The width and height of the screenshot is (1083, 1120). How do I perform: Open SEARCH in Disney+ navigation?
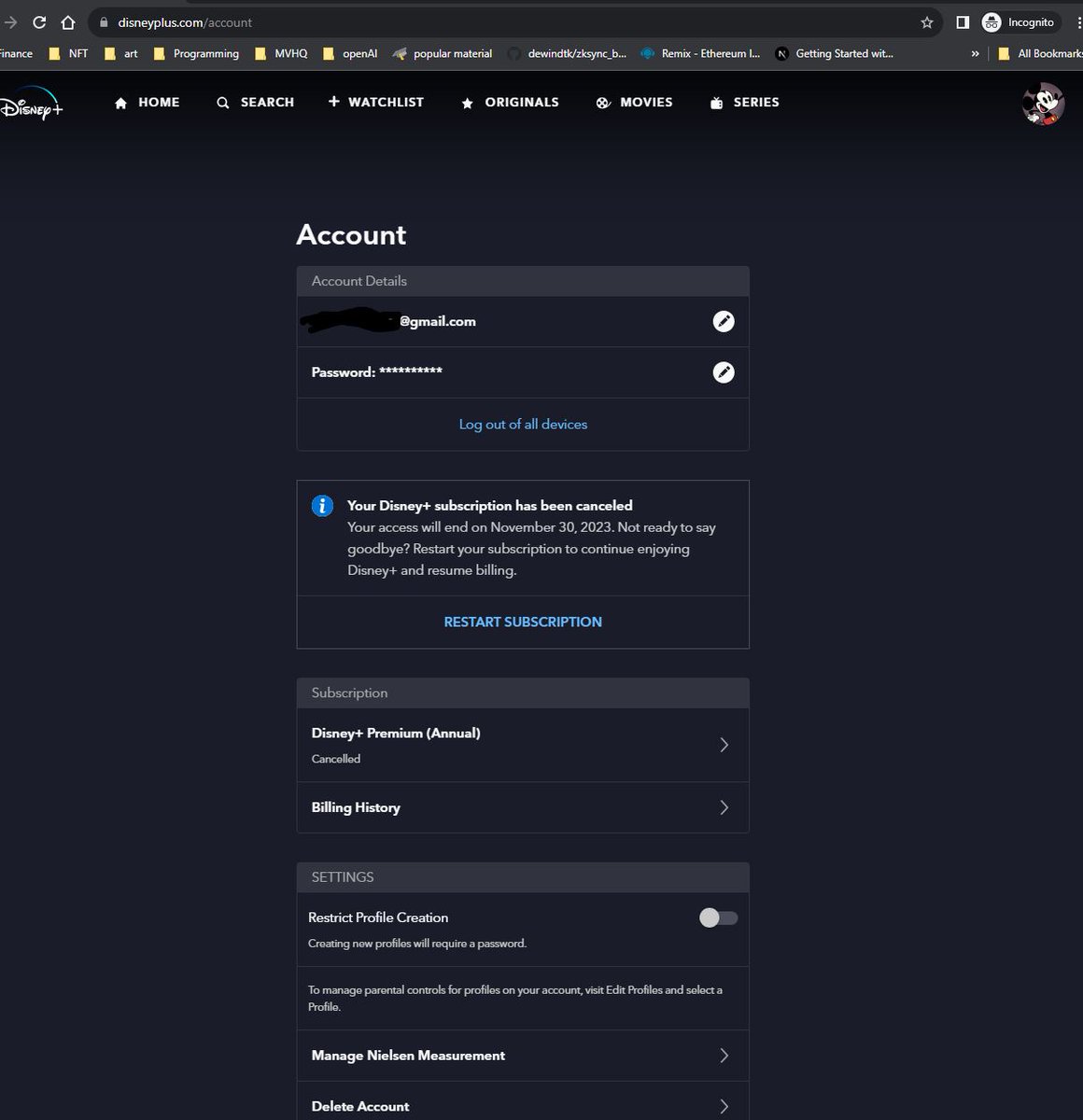(x=255, y=103)
